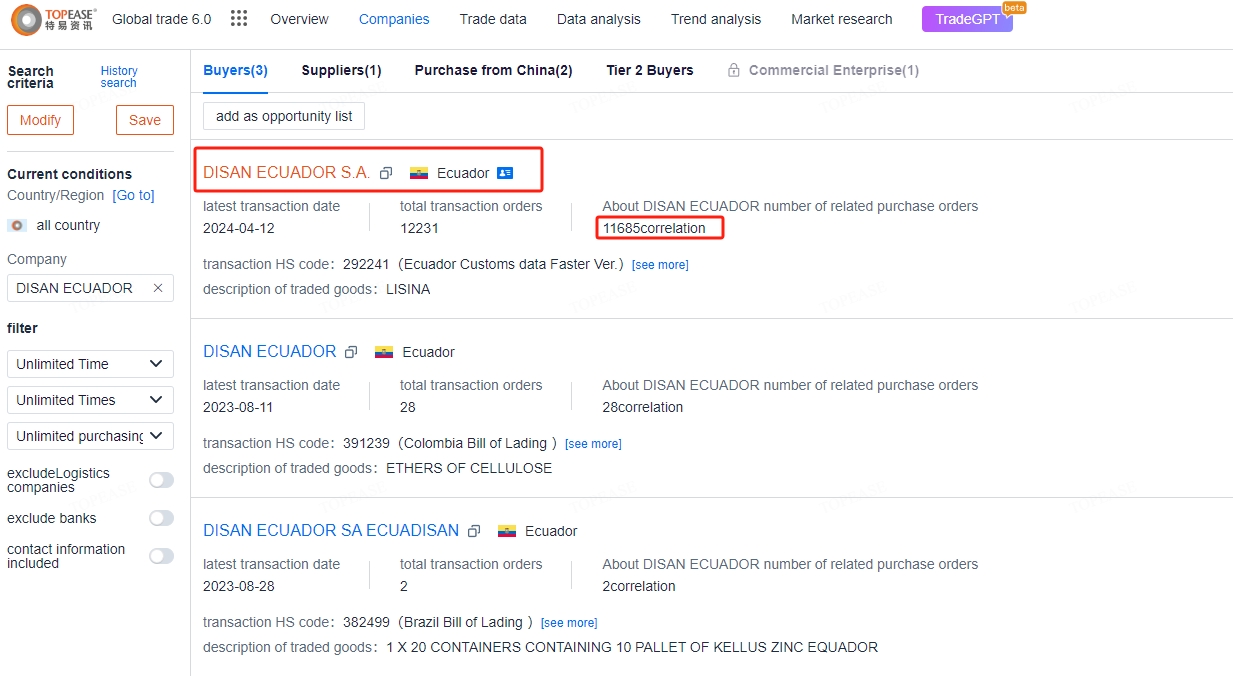The height and width of the screenshot is (676, 1233).
Task: Toggle excludeLogistics companies switch
Action: point(161,480)
